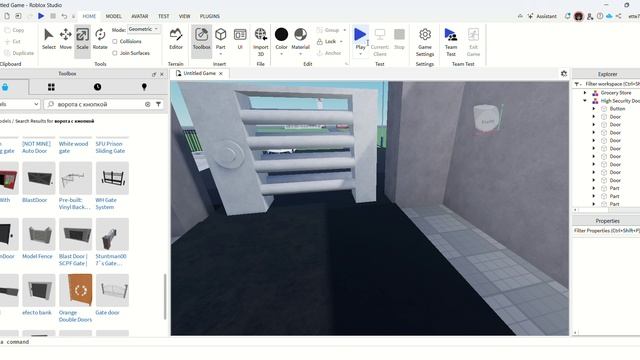
Task: Open the SFU Prison Sliding Gate link
Action: click(x=110, y=147)
